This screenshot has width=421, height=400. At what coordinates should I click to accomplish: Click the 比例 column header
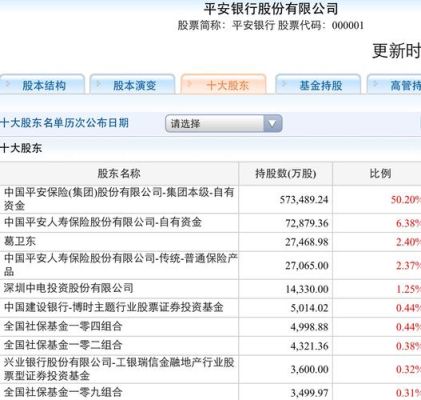[377, 173]
